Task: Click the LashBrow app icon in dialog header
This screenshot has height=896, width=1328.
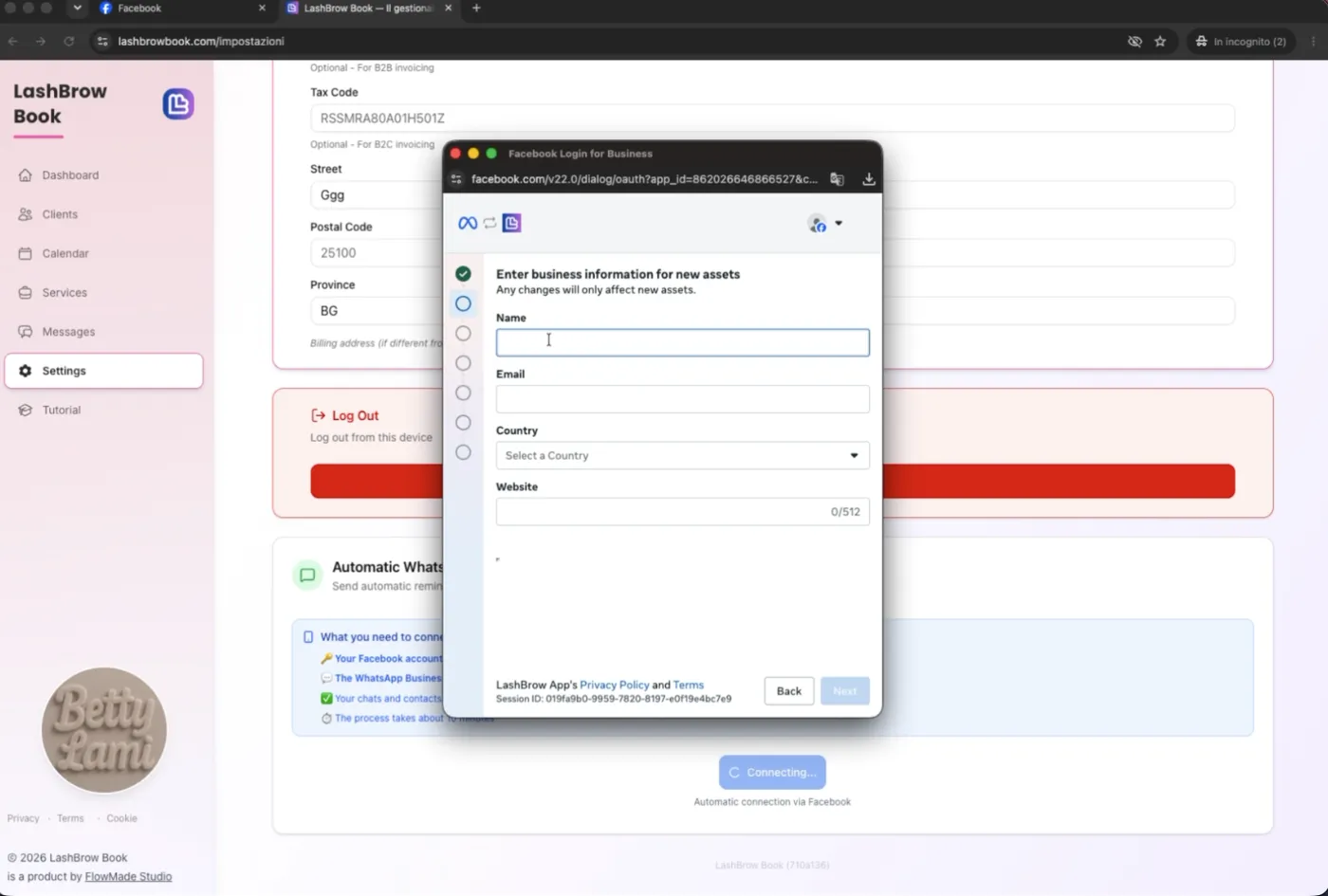Action: pyautogui.click(x=512, y=224)
